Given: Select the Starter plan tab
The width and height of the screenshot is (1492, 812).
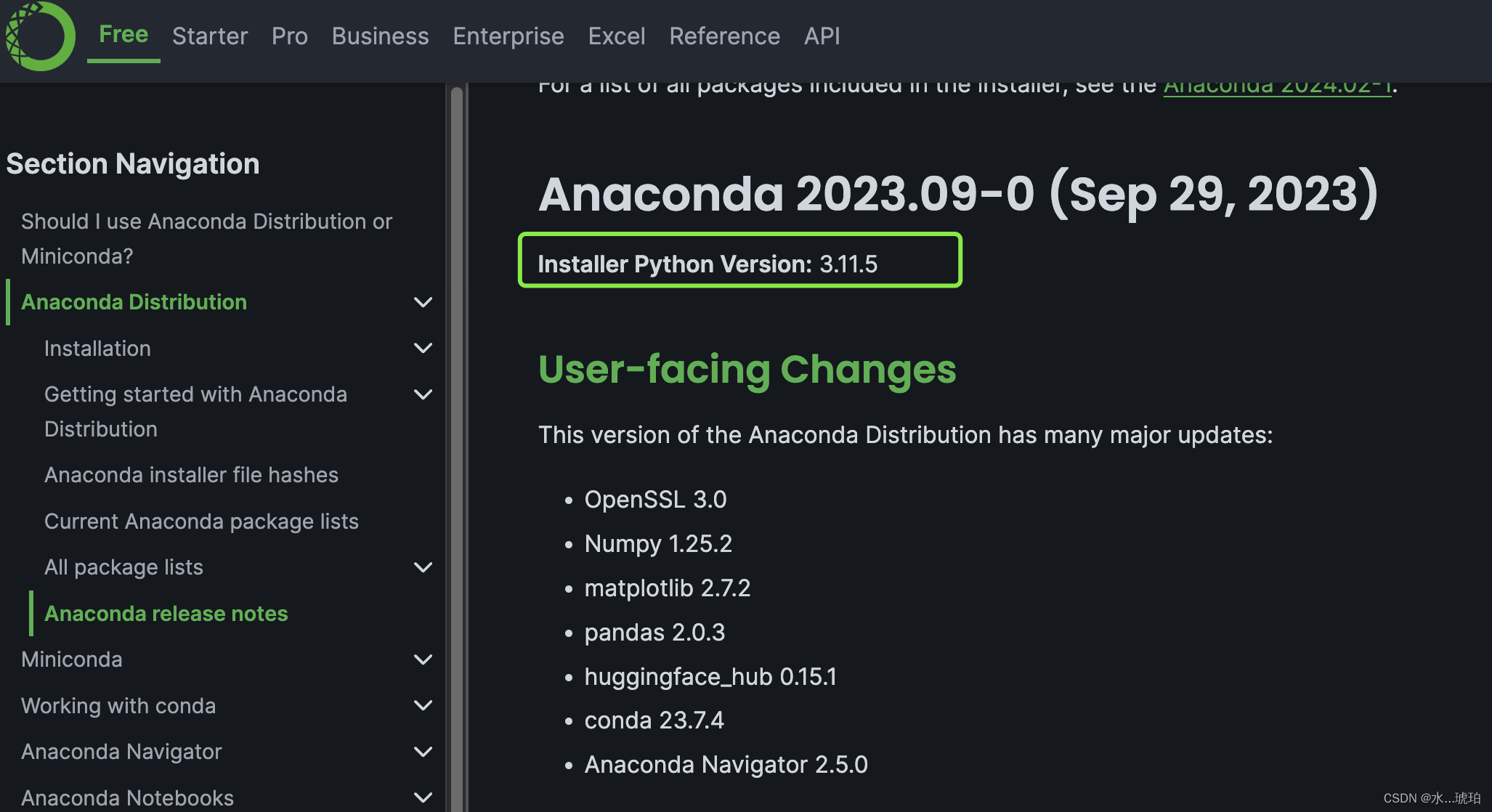Looking at the screenshot, I should pos(210,36).
